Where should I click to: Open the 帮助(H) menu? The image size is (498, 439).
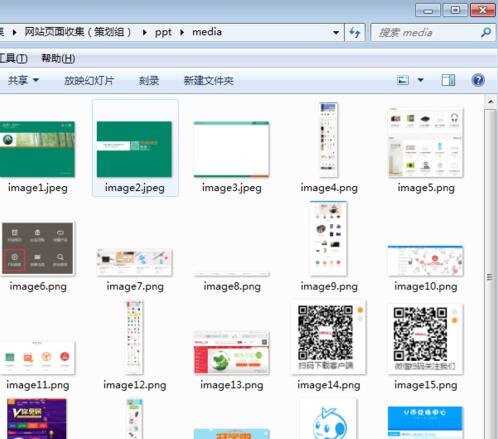[58, 59]
